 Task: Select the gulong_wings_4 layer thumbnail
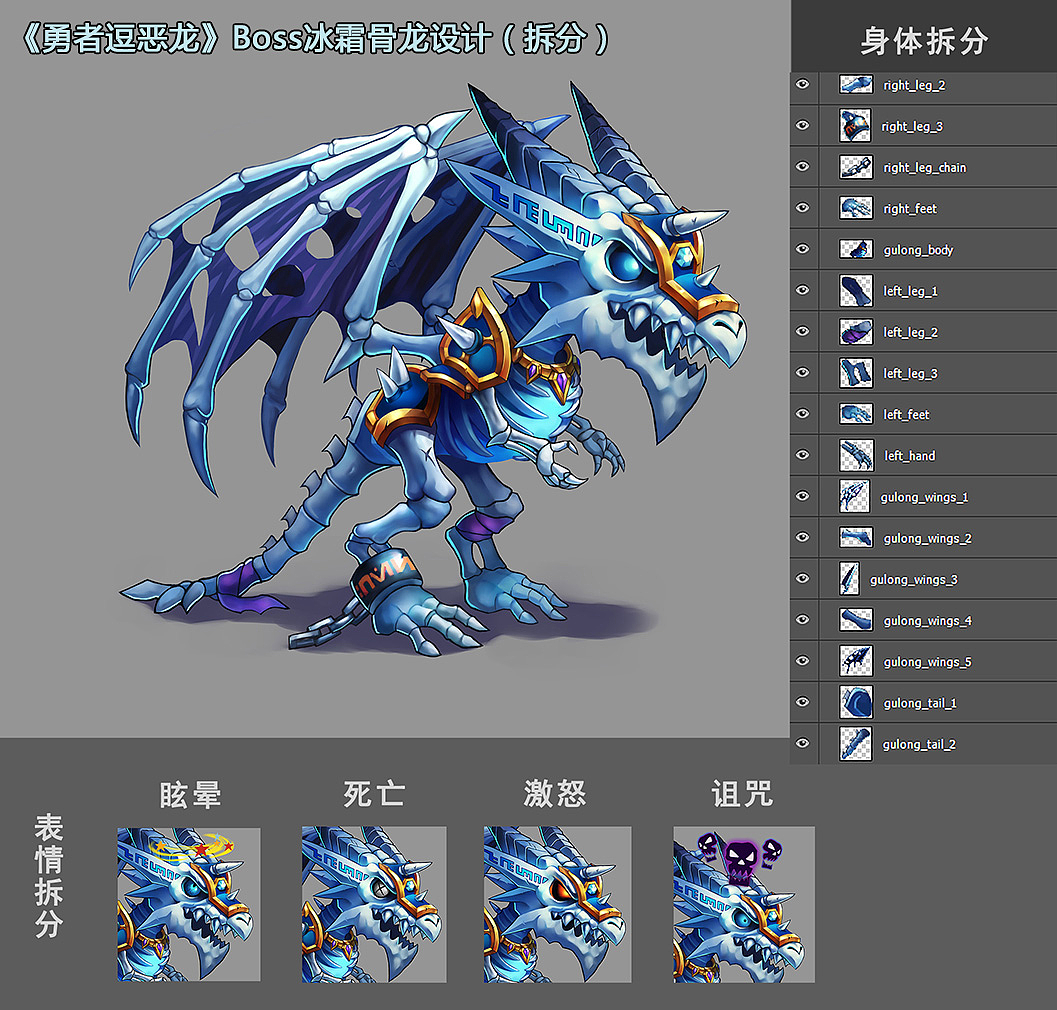856,620
